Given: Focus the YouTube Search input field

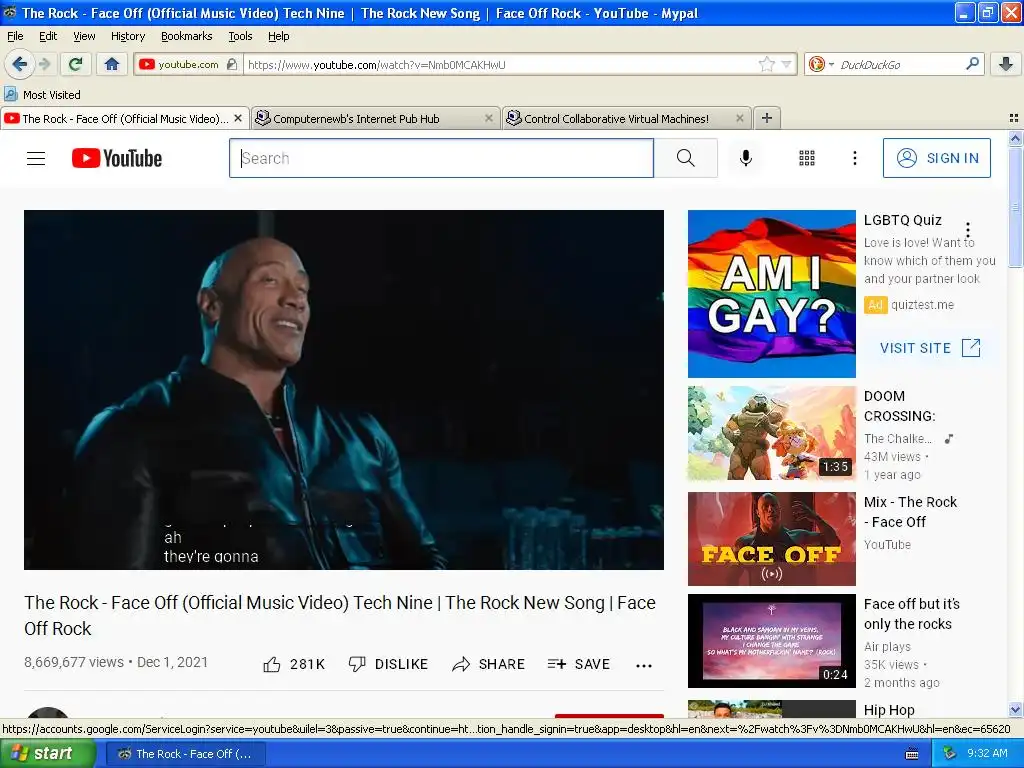Looking at the screenshot, I should 441,158.
